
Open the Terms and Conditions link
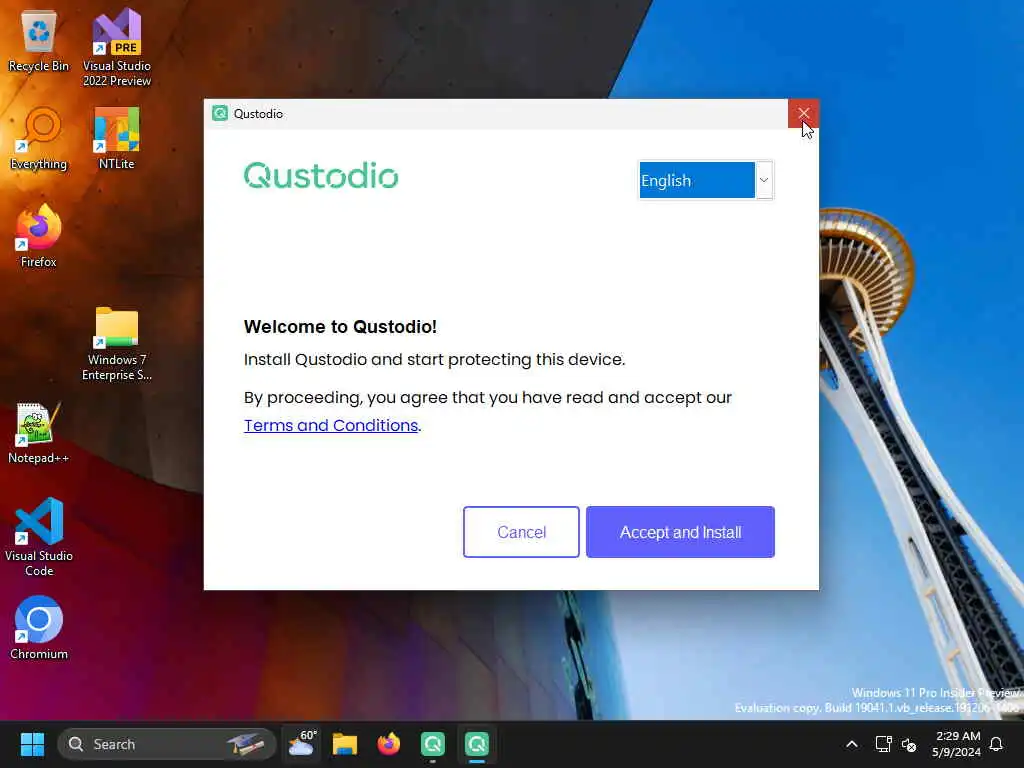click(331, 425)
